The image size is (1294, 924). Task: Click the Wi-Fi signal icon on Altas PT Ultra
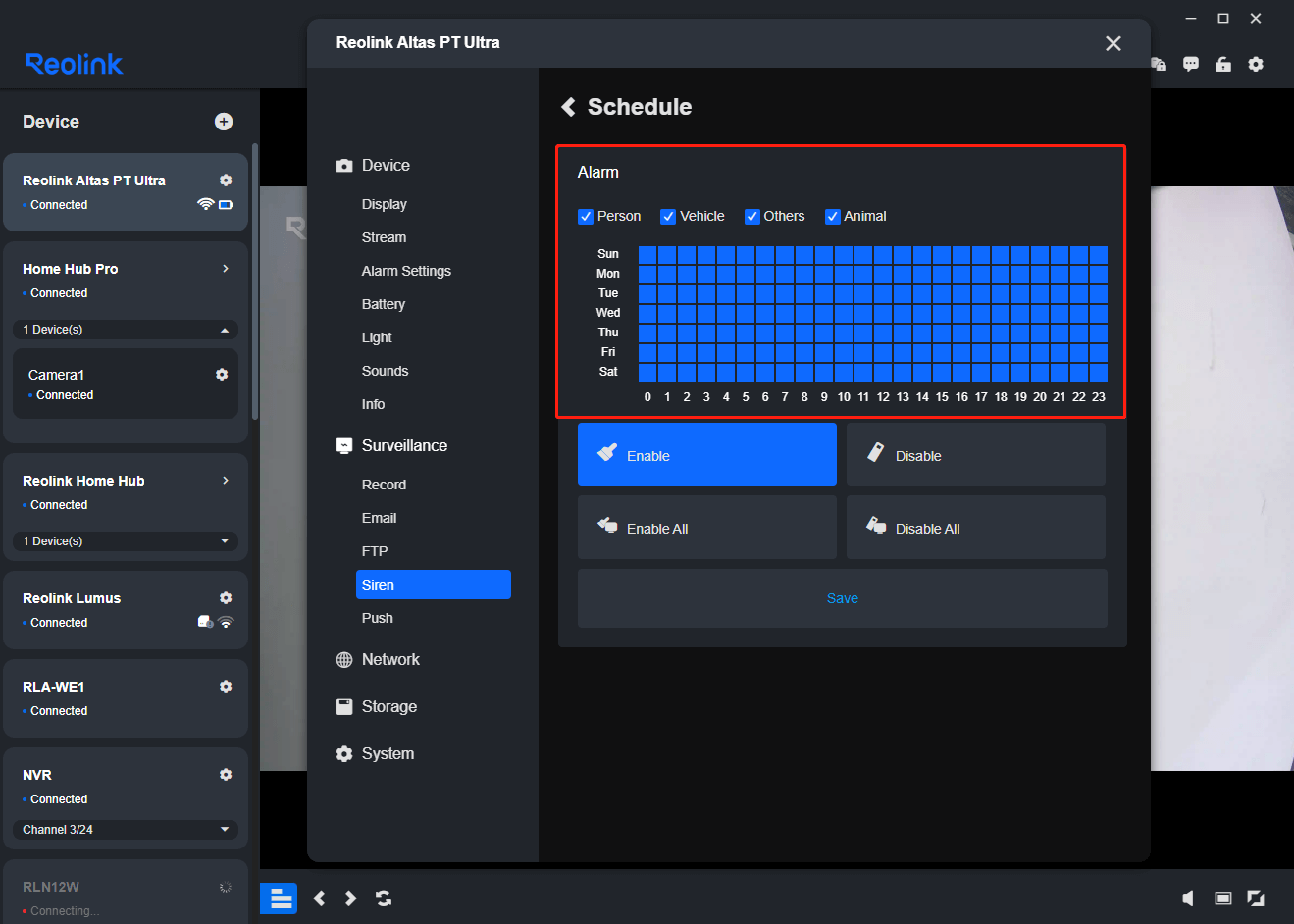(x=205, y=204)
